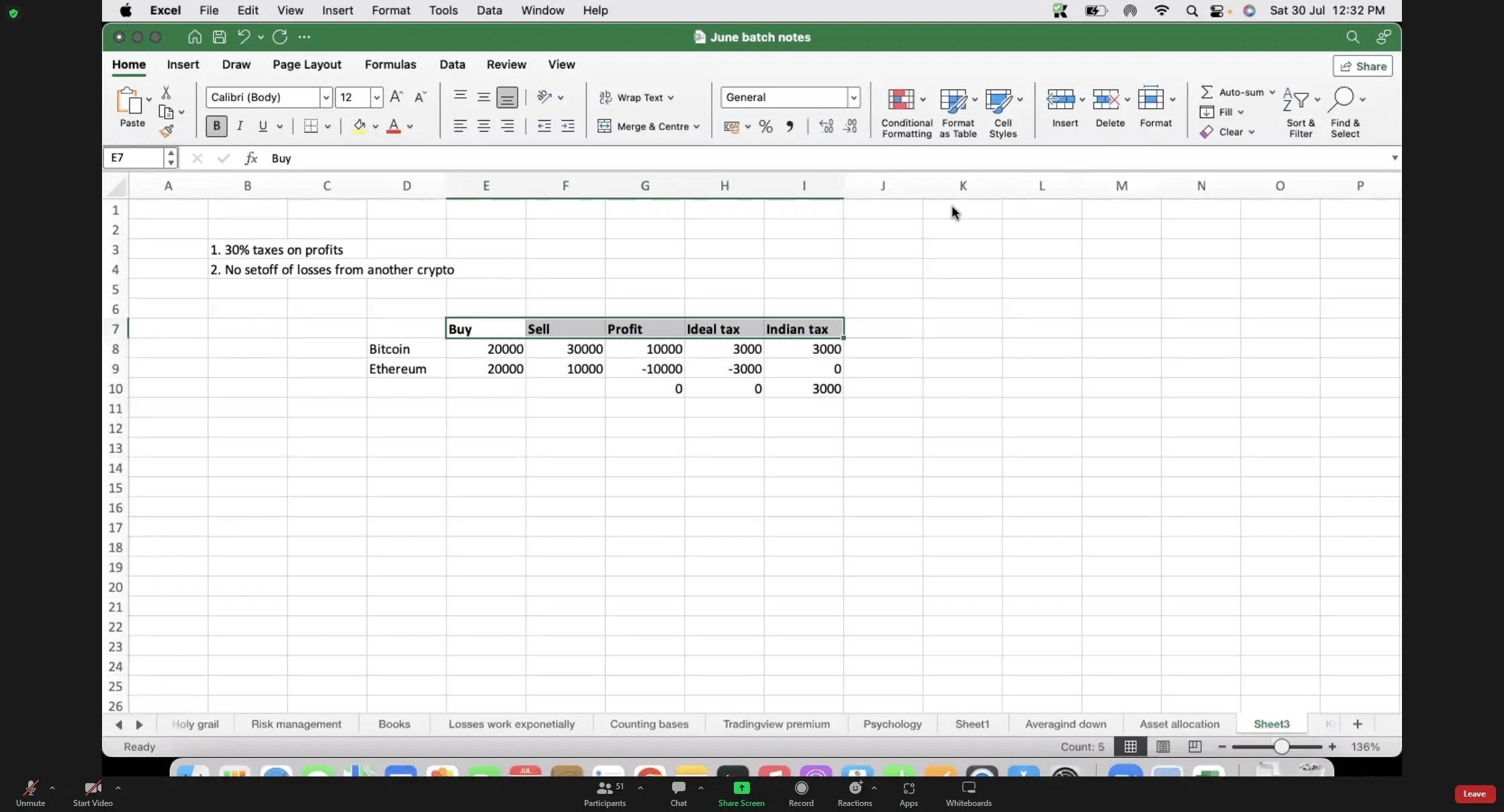Click the Increase indent icon

point(567,126)
